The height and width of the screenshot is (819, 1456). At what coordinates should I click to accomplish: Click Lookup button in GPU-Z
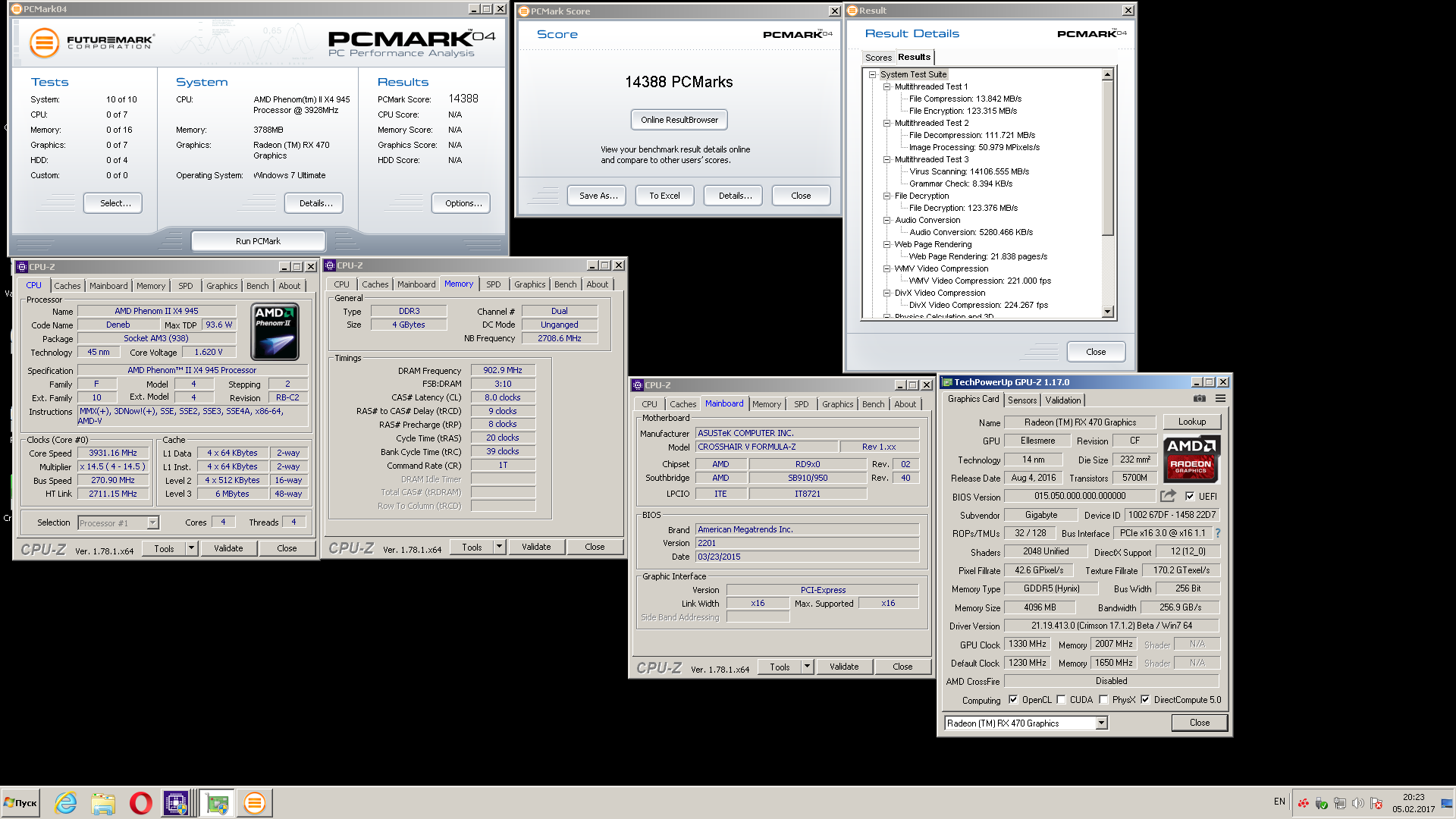pos(1192,422)
